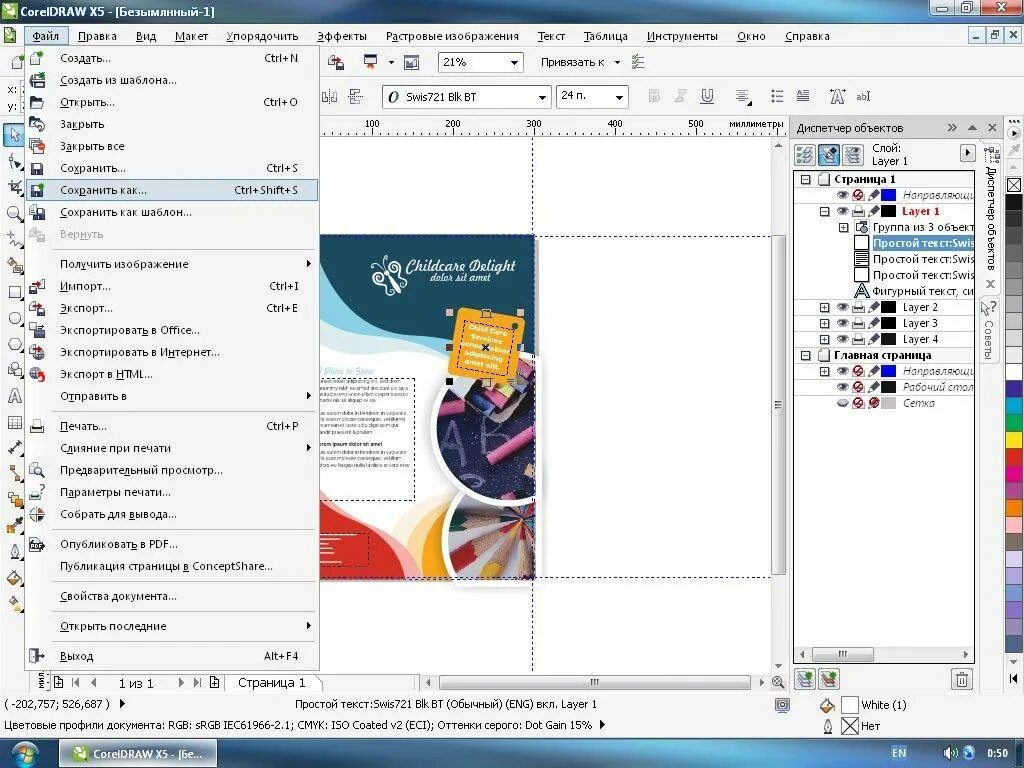Select the Freehand curve tool
The height and width of the screenshot is (768, 1024).
[x=14, y=240]
